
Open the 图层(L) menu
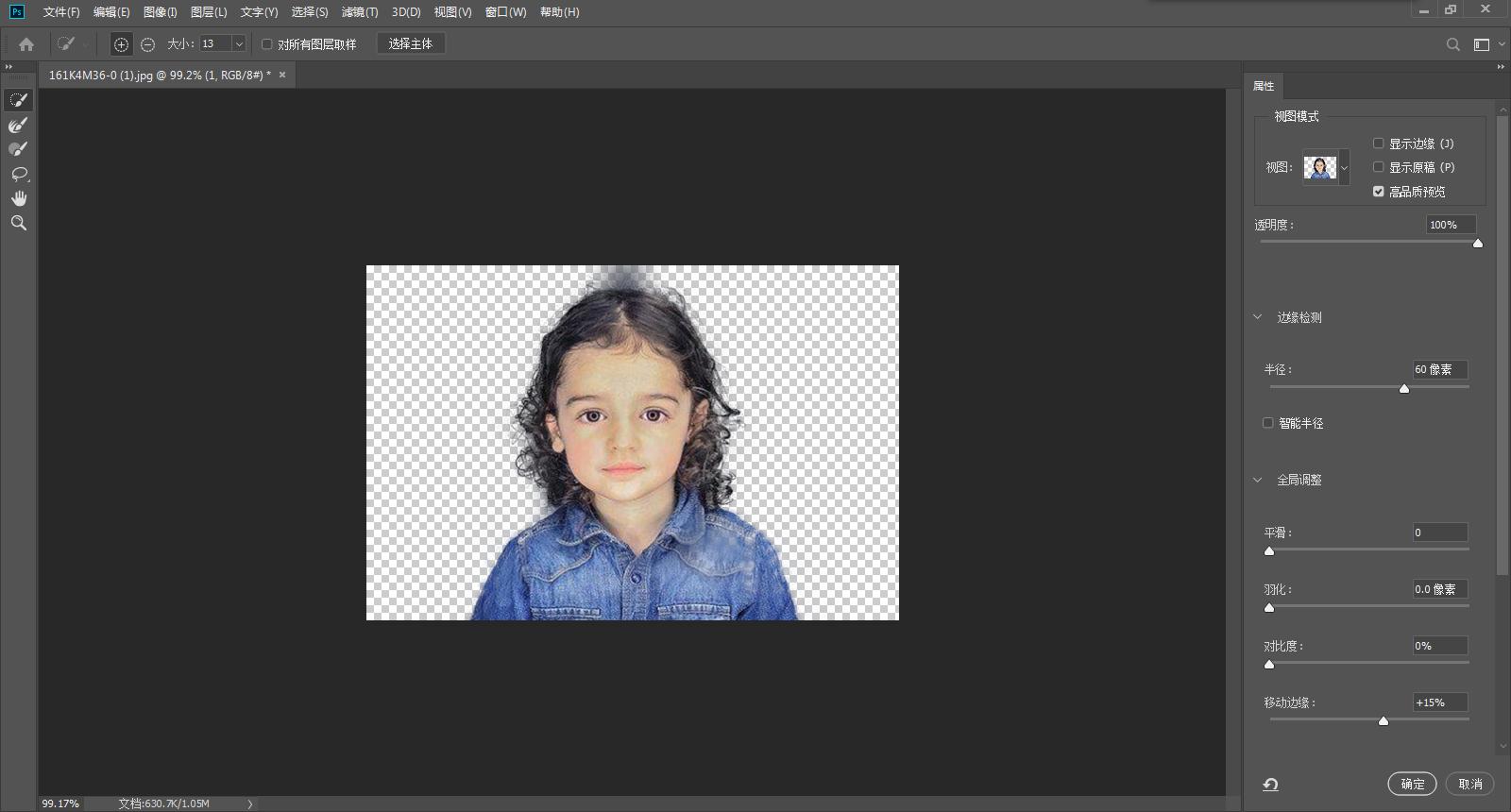pos(208,12)
